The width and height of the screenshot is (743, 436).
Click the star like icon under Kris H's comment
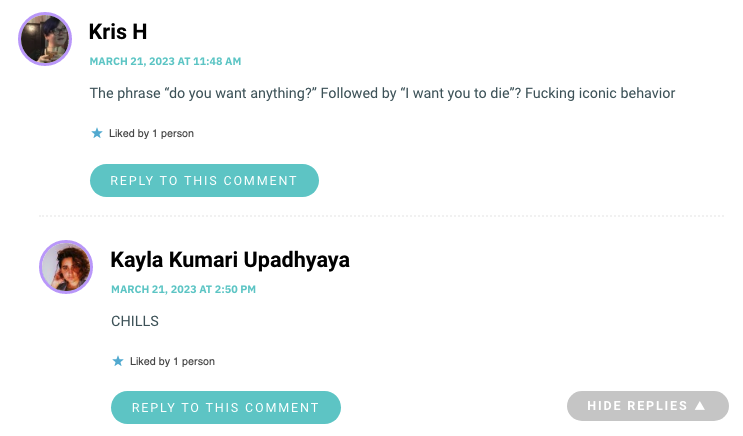pyautogui.click(x=97, y=133)
